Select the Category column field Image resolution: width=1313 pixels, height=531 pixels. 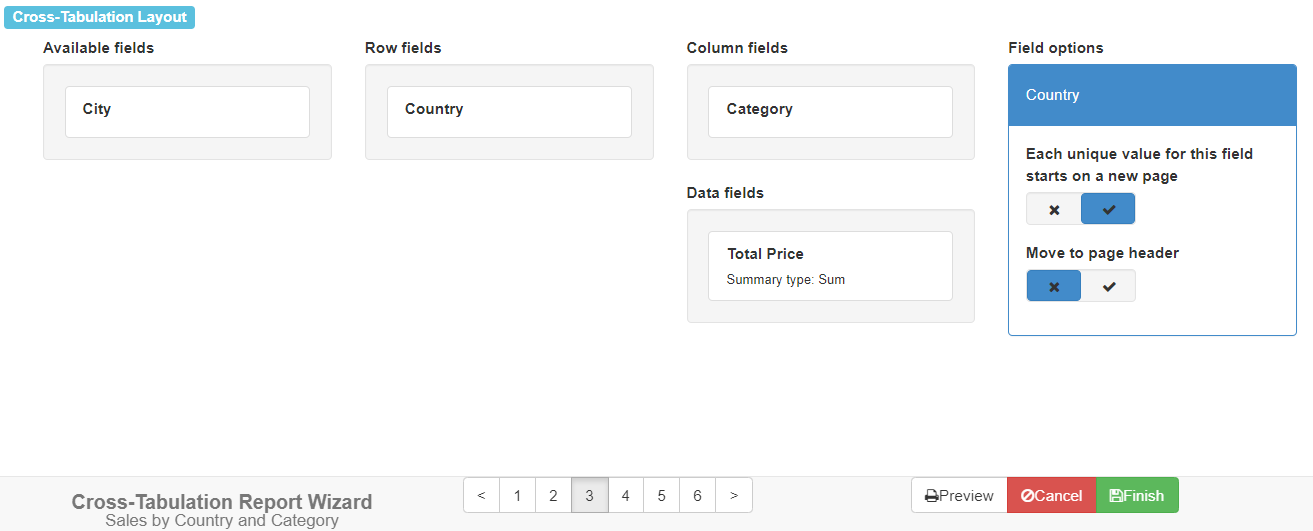tap(830, 111)
